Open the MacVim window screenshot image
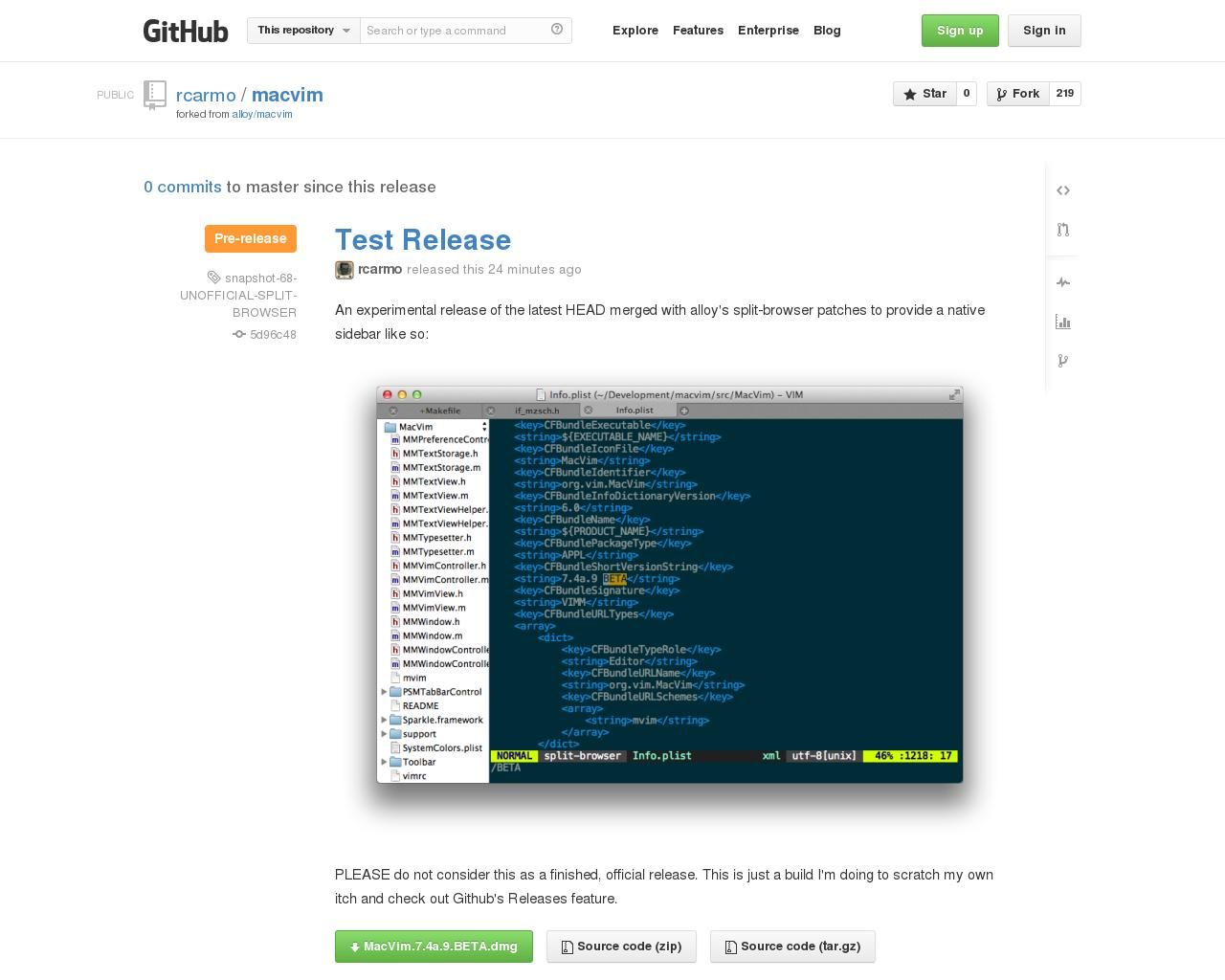1225x980 pixels. (670, 585)
